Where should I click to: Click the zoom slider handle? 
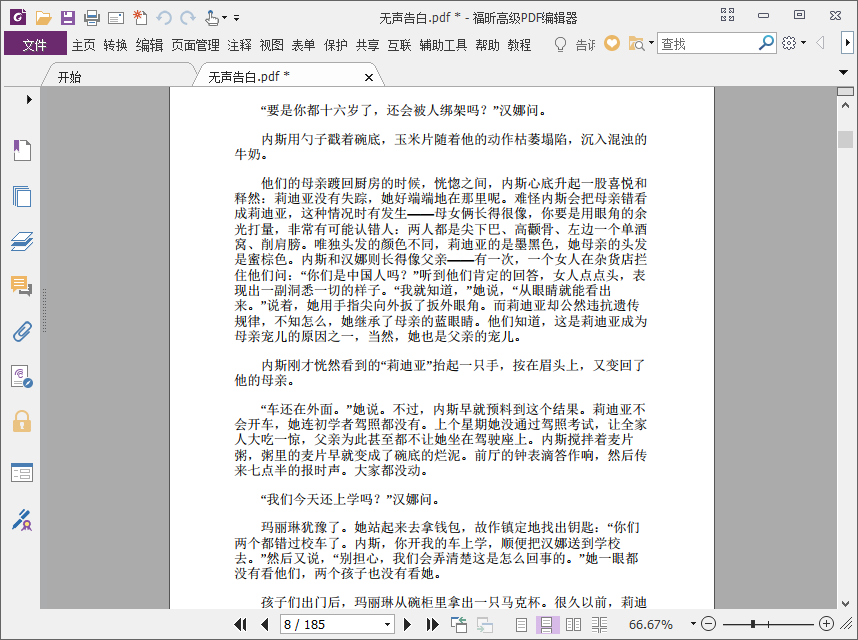(753, 624)
